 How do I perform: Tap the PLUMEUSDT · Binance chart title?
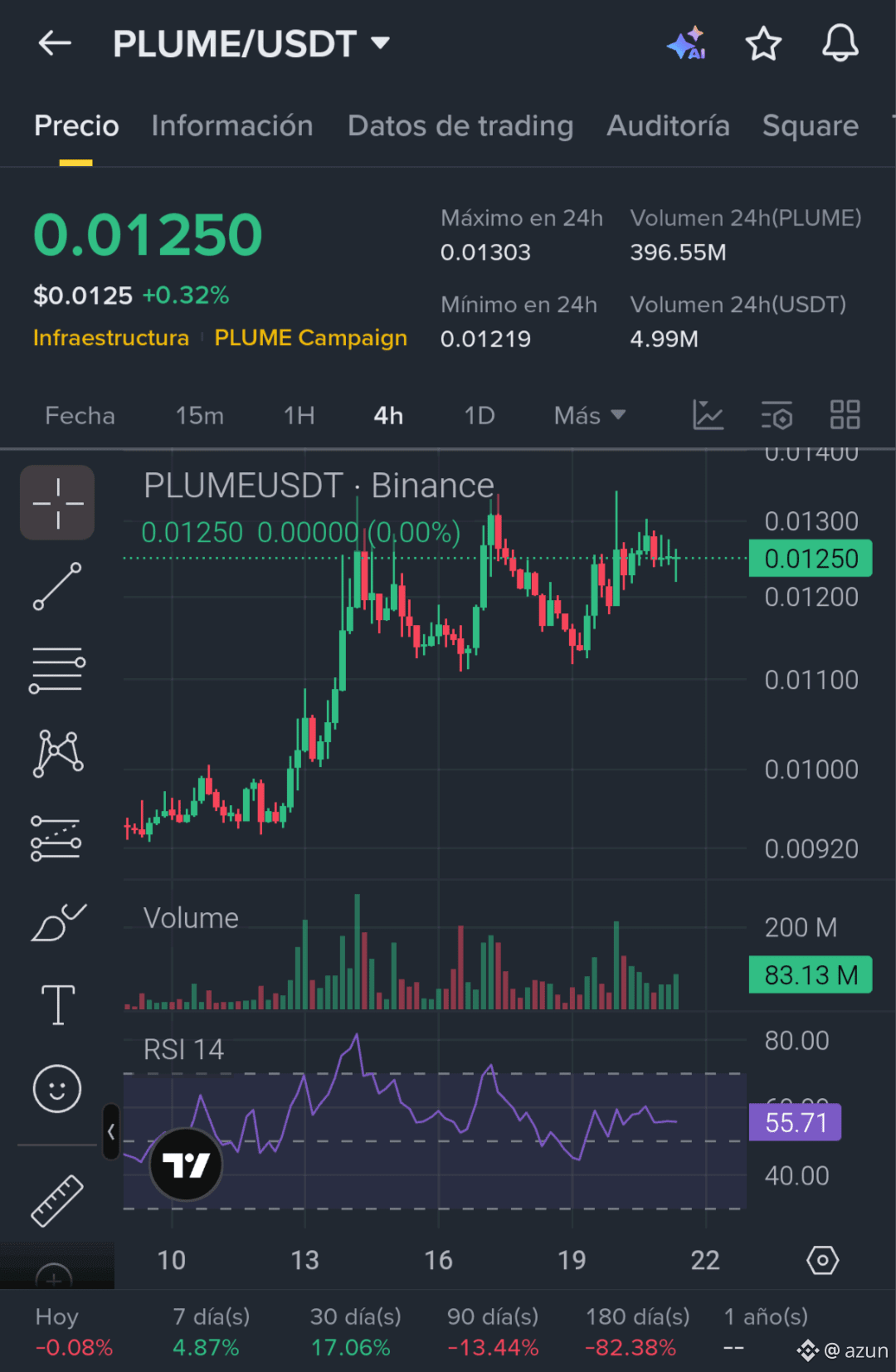(319, 486)
